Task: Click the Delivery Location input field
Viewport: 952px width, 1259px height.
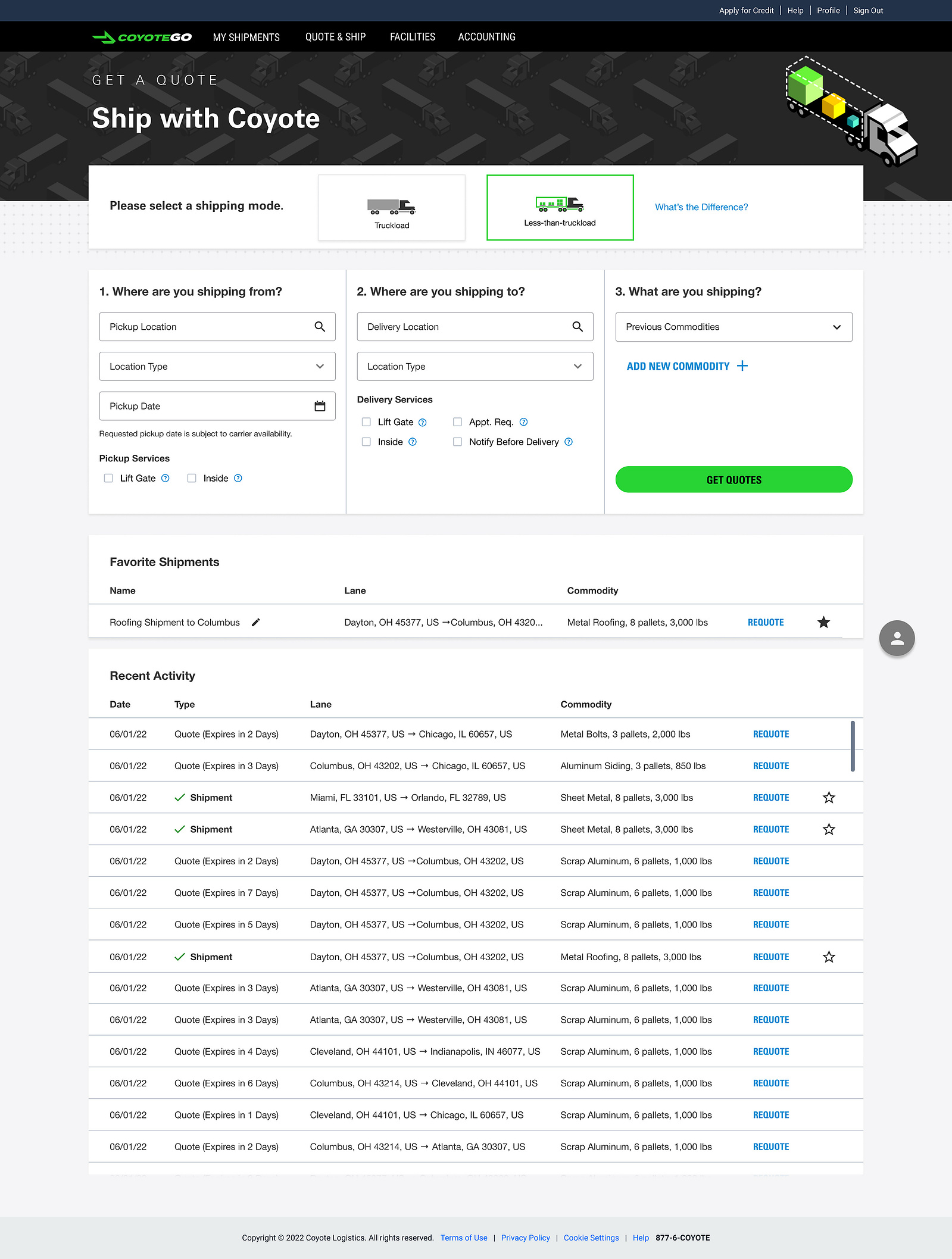Action: click(475, 327)
